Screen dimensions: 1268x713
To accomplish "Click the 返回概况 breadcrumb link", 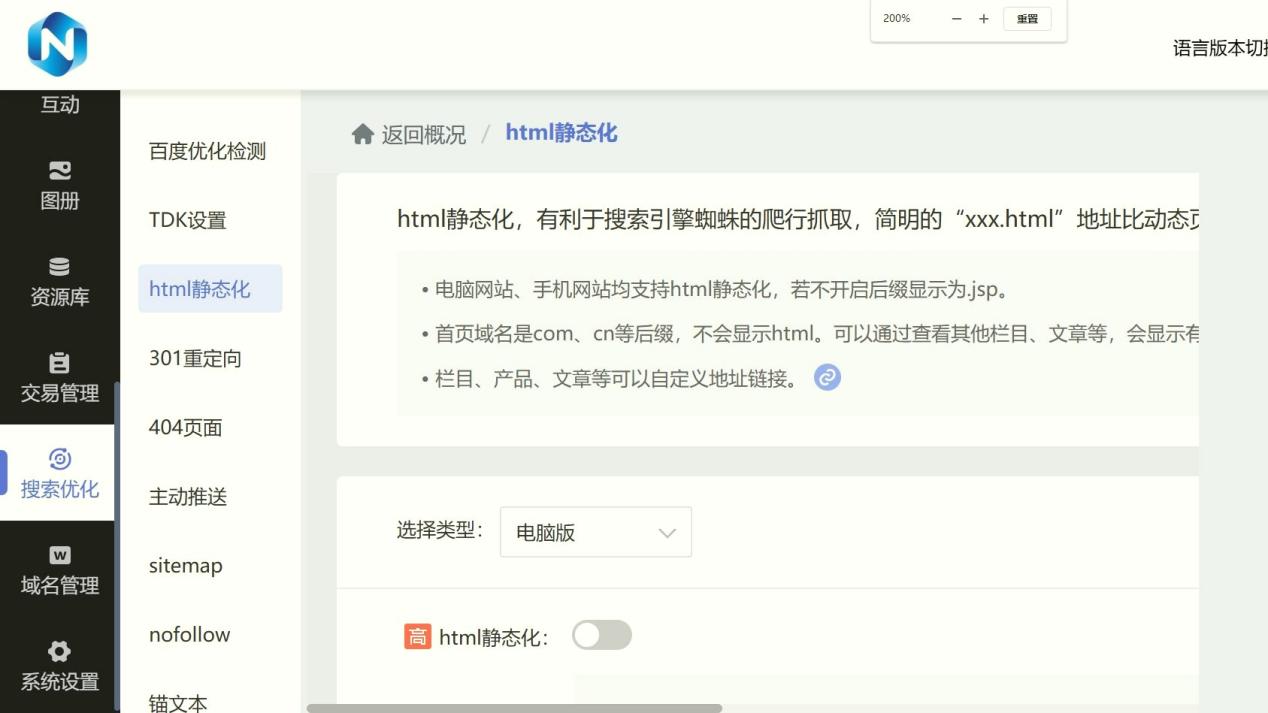I will 423,134.
